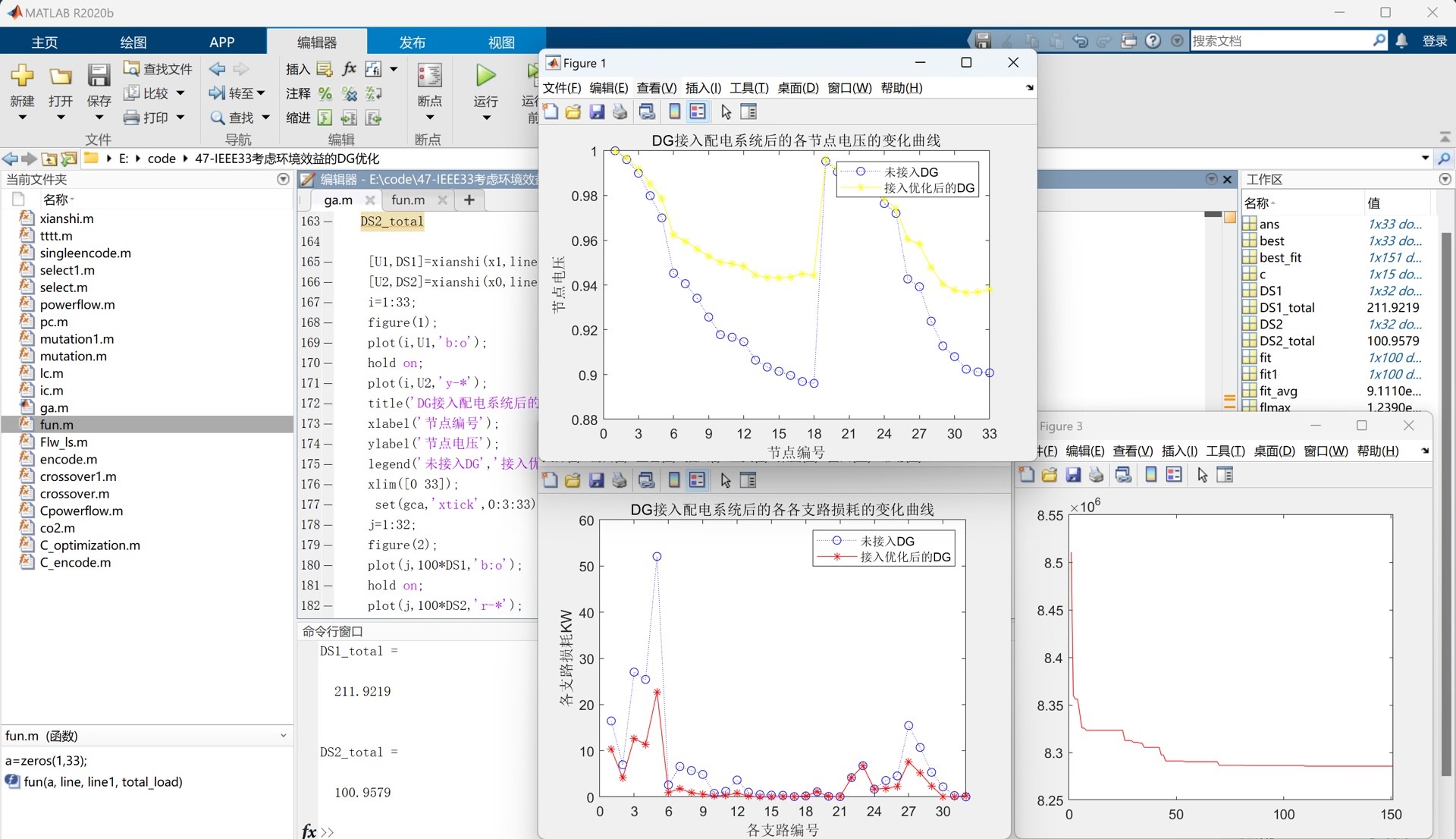Click the green Run (运行) button

485,76
